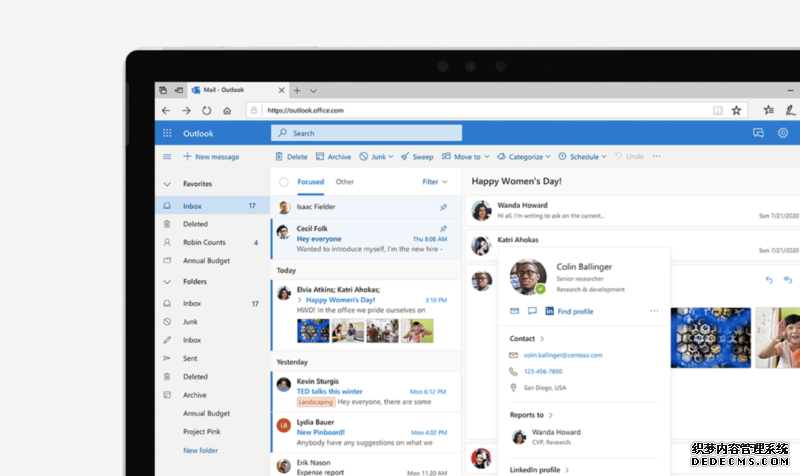The image size is (800, 476).
Task: Open Outlook settings gear
Action: click(x=783, y=133)
